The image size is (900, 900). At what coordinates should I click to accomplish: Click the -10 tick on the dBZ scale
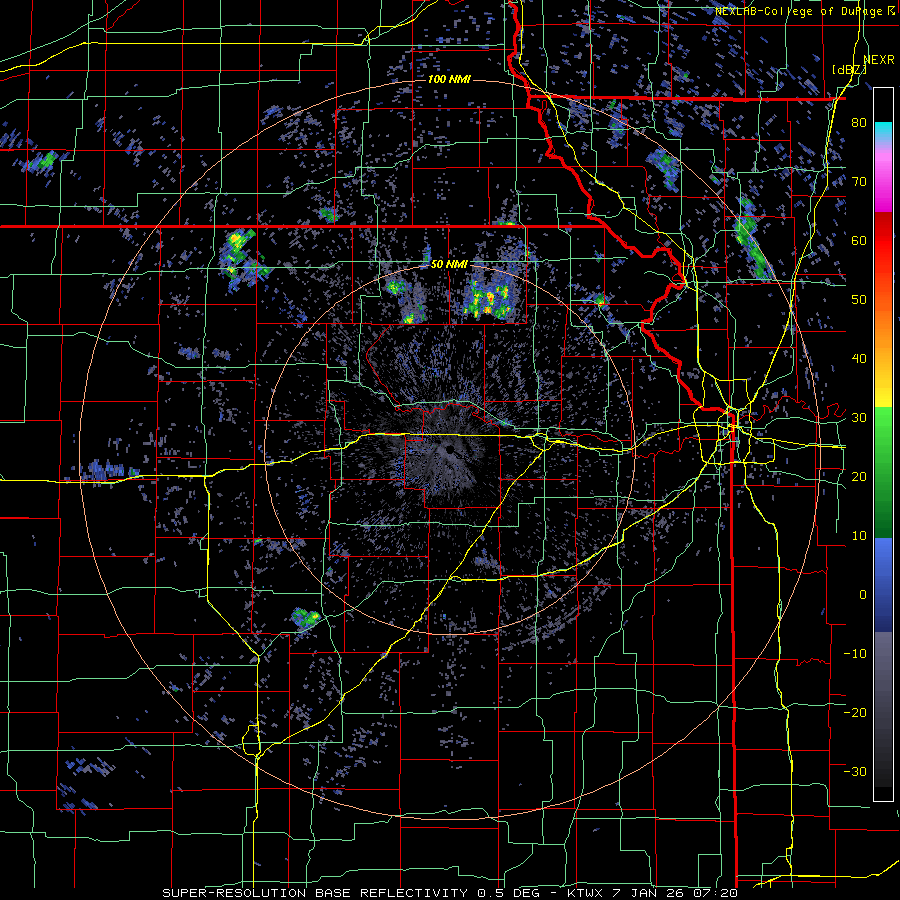(x=855, y=653)
